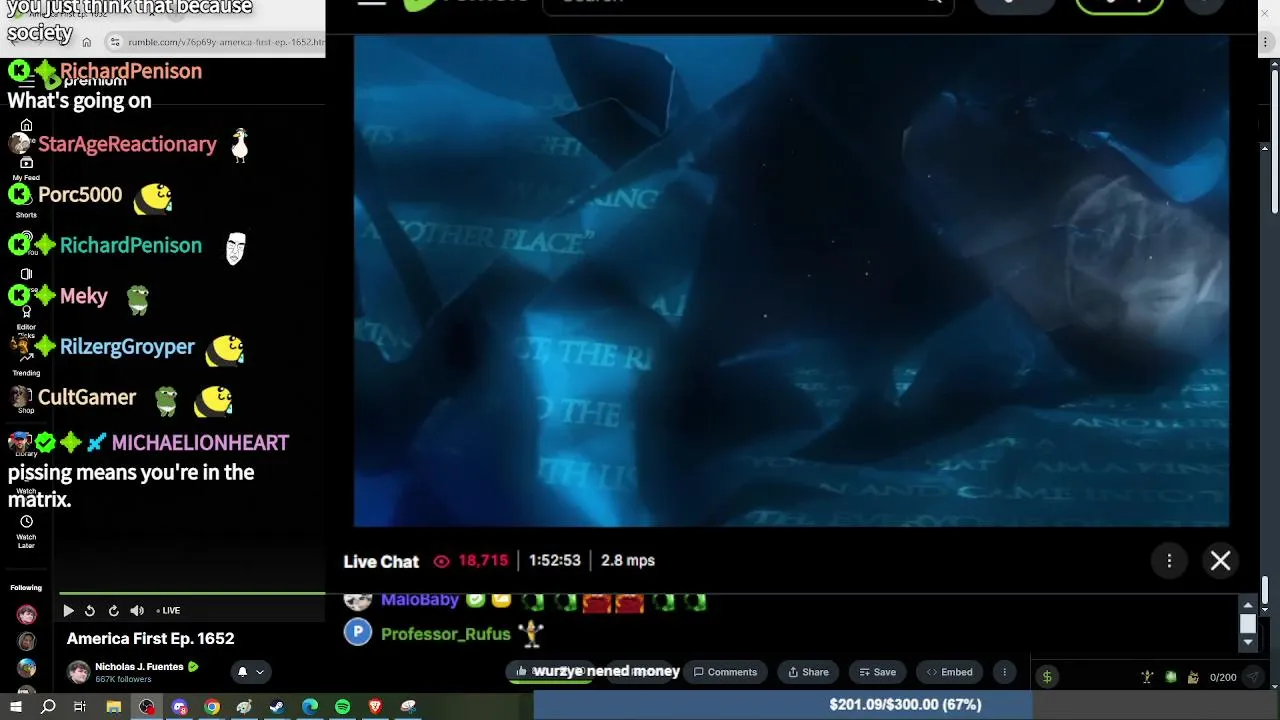Click the chat scrollbar up arrow
This screenshot has width=1280, height=720.
[x=1247, y=606]
